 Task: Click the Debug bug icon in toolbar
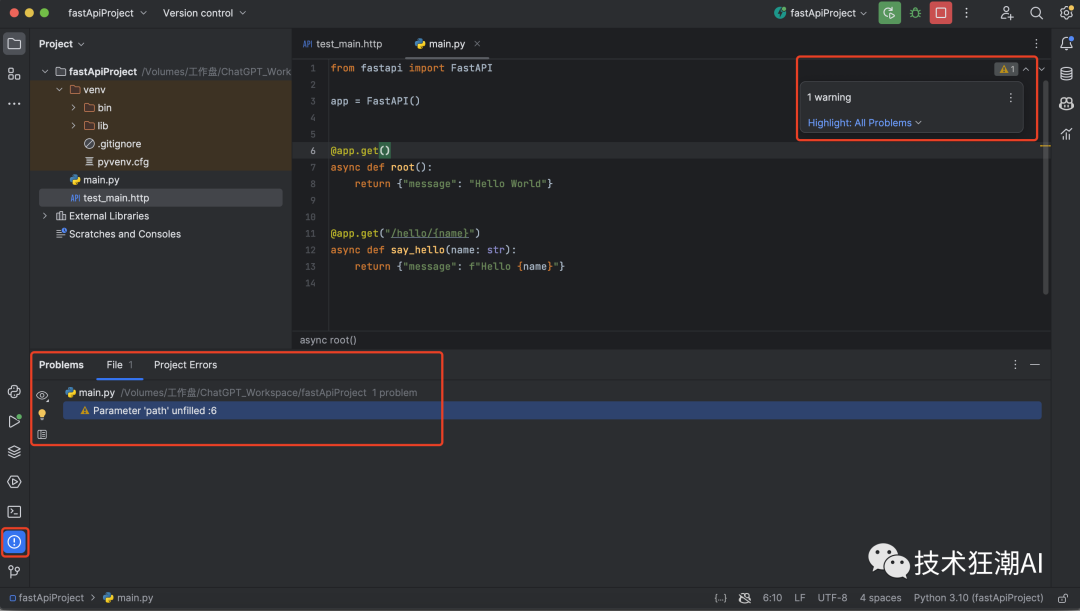tap(915, 13)
